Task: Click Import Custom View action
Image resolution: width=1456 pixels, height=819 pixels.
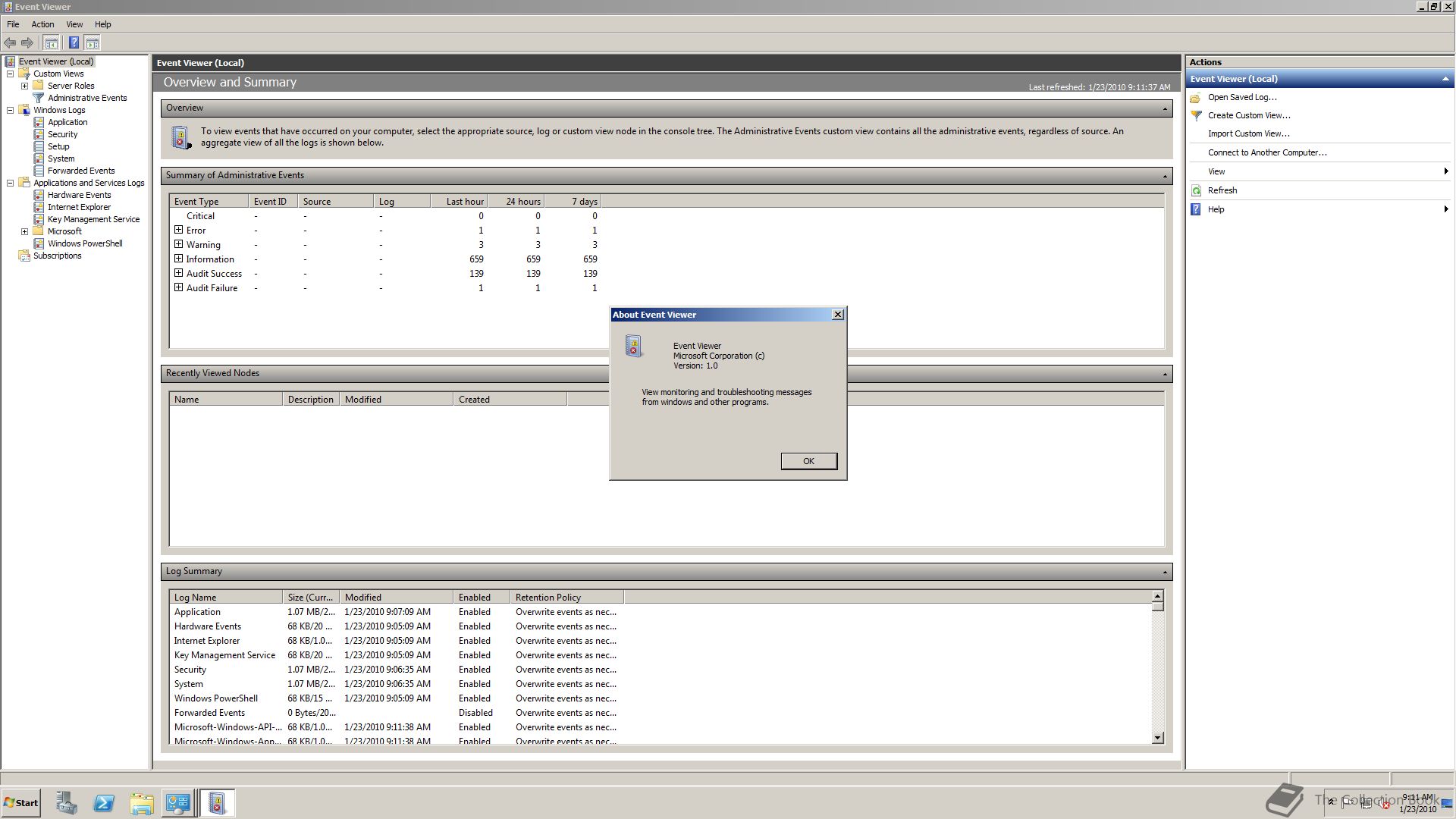Action: (x=1248, y=133)
